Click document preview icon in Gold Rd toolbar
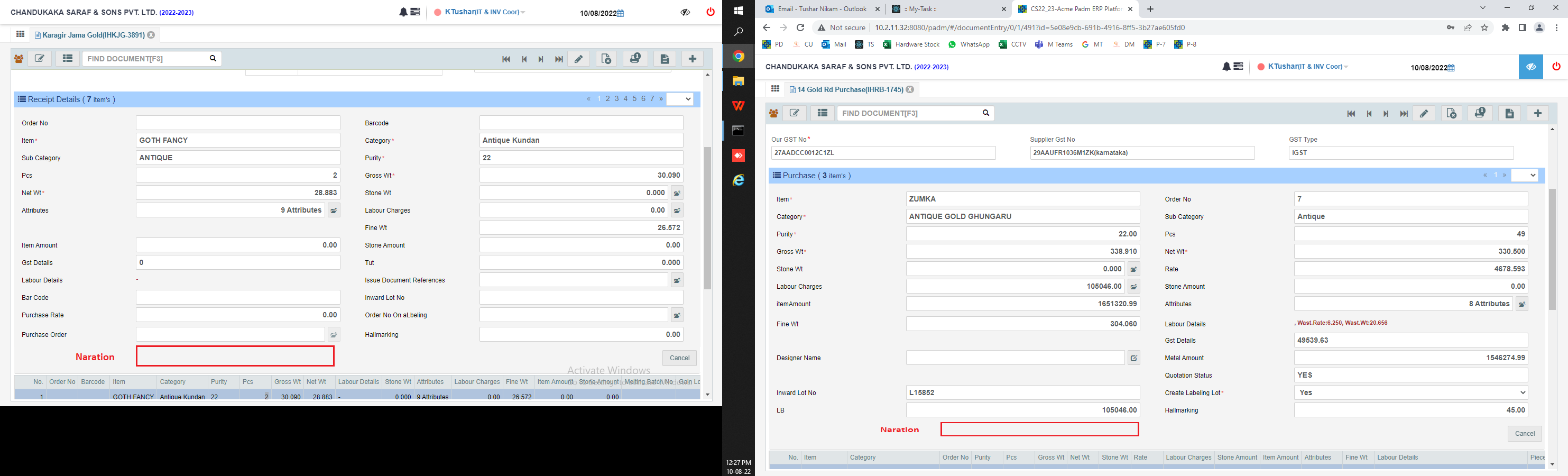The width and height of the screenshot is (1568, 476). click(1452, 114)
